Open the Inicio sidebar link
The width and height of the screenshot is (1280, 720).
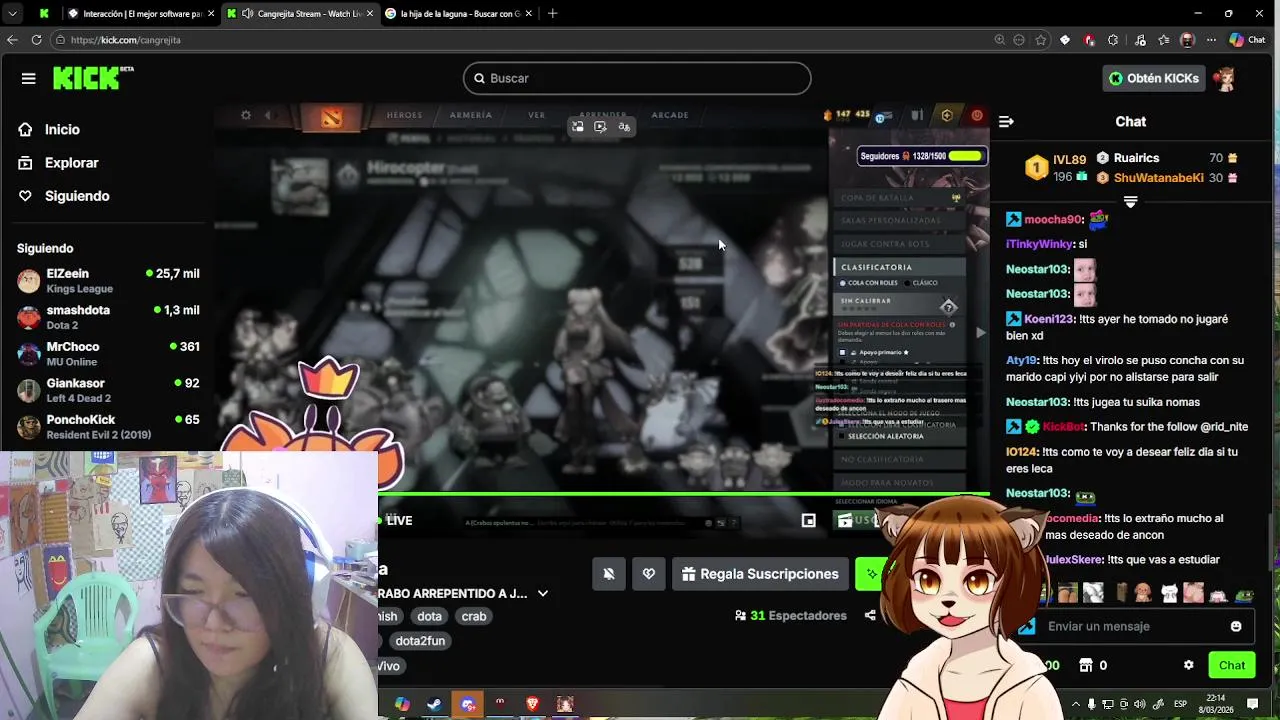click(x=50, y=129)
